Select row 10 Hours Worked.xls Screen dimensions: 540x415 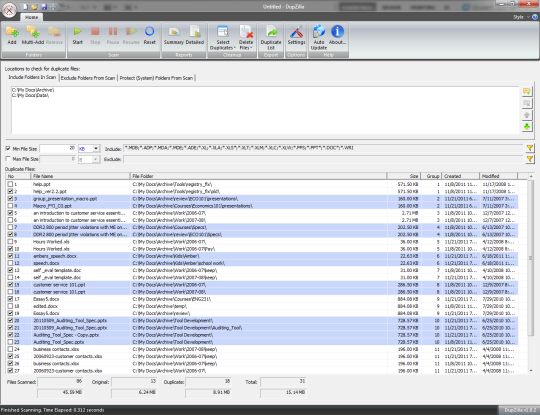click(x=262, y=249)
